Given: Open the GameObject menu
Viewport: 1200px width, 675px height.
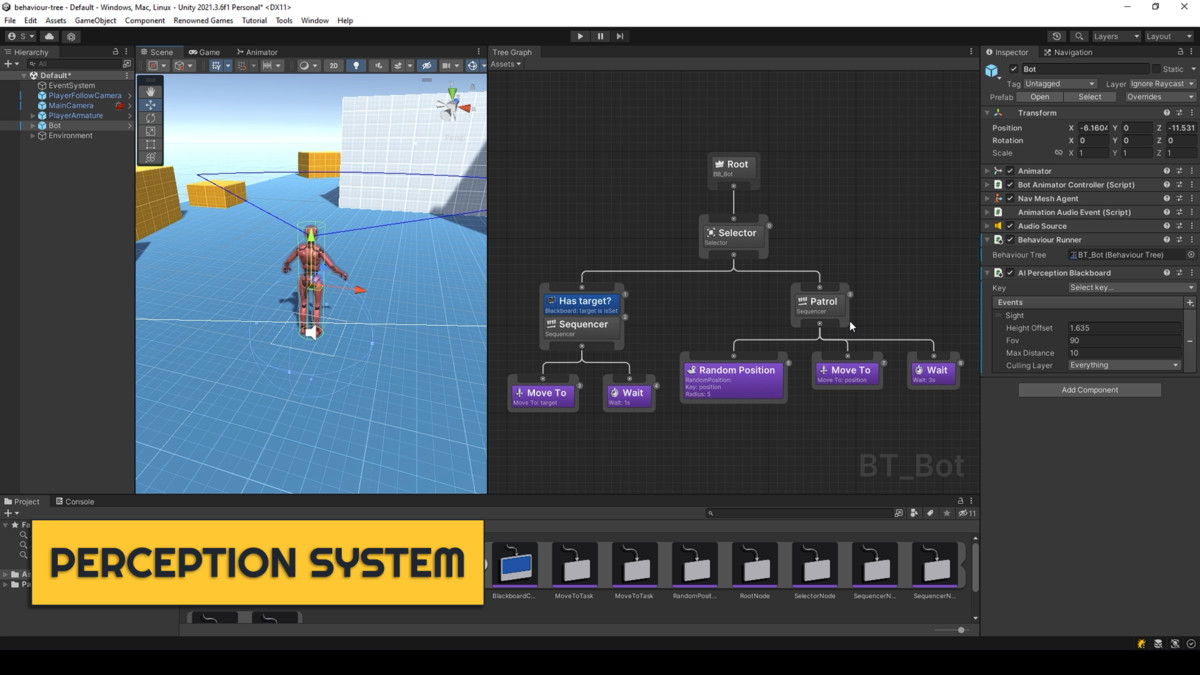Looking at the screenshot, I should pos(95,19).
